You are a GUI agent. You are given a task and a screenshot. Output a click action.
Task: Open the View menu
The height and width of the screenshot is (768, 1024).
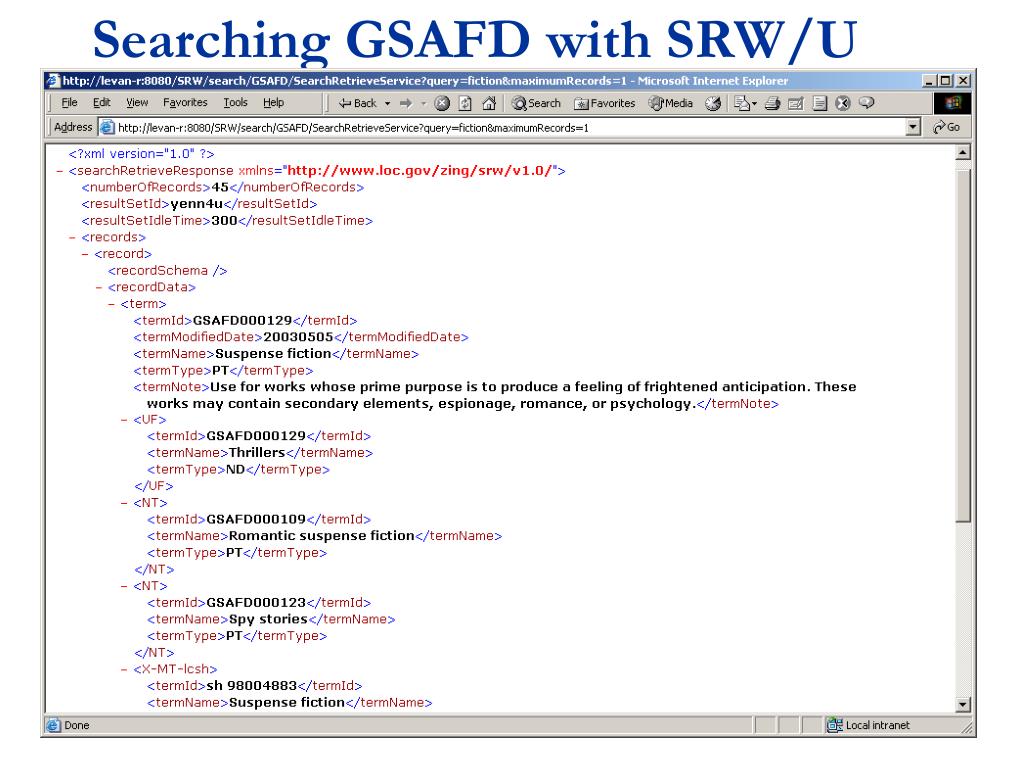point(137,103)
